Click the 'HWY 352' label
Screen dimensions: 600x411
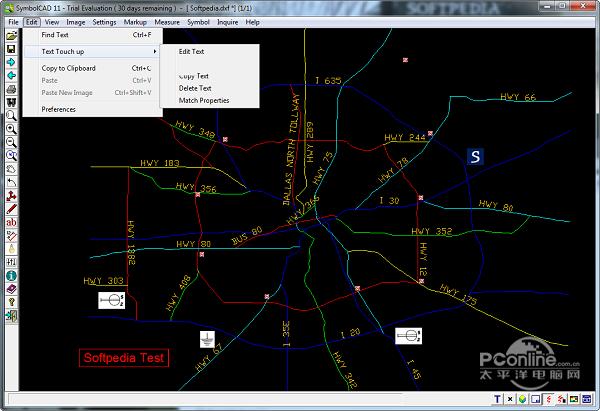432,231
